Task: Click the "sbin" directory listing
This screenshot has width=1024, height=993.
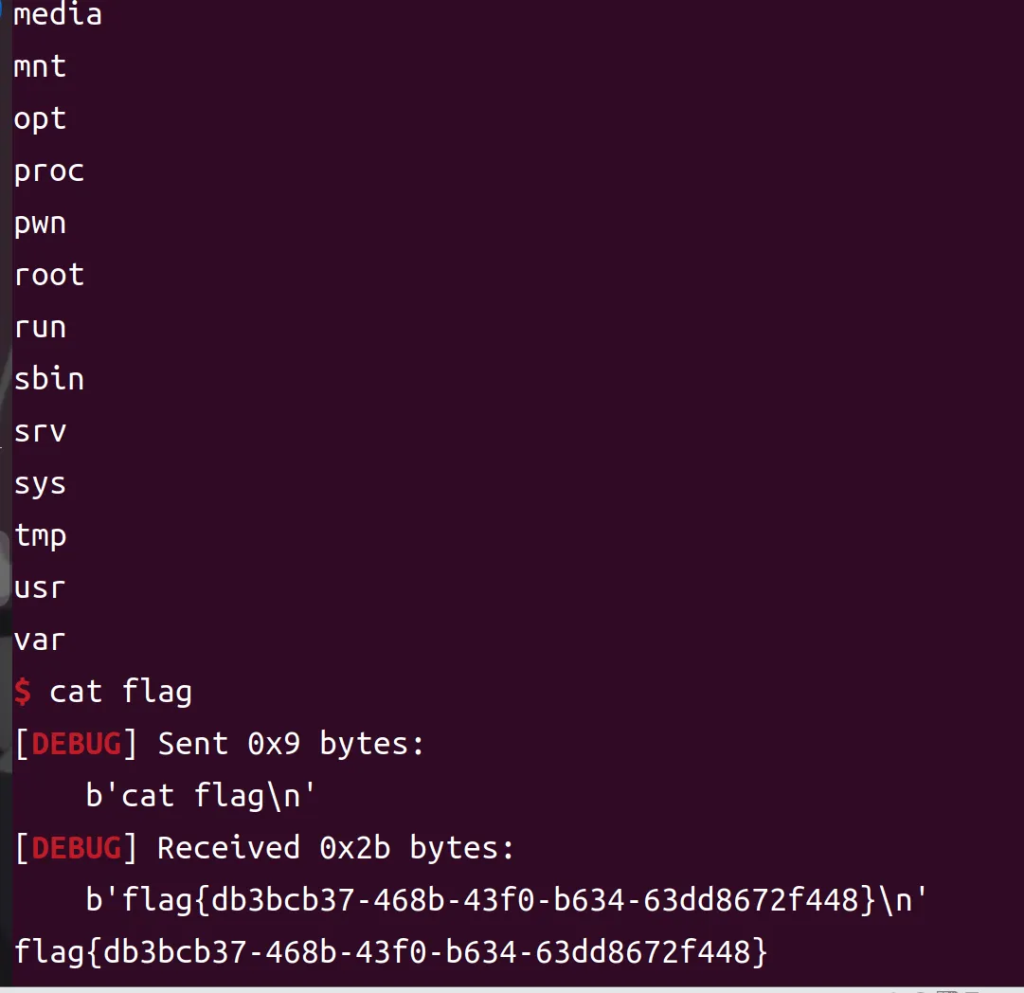Action: coord(49,379)
